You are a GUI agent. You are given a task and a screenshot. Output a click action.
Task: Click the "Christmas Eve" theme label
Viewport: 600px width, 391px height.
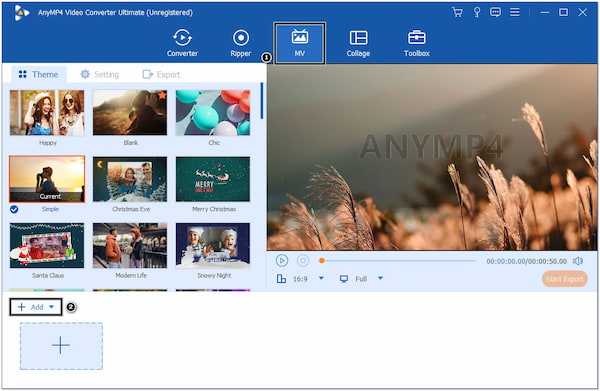tap(131, 209)
